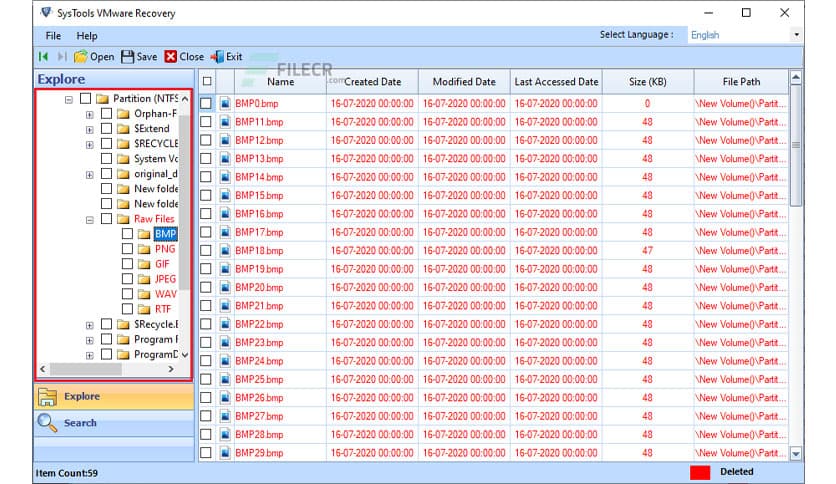Go to the first item navigation arrow
This screenshot has width=836, height=484.
44,57
